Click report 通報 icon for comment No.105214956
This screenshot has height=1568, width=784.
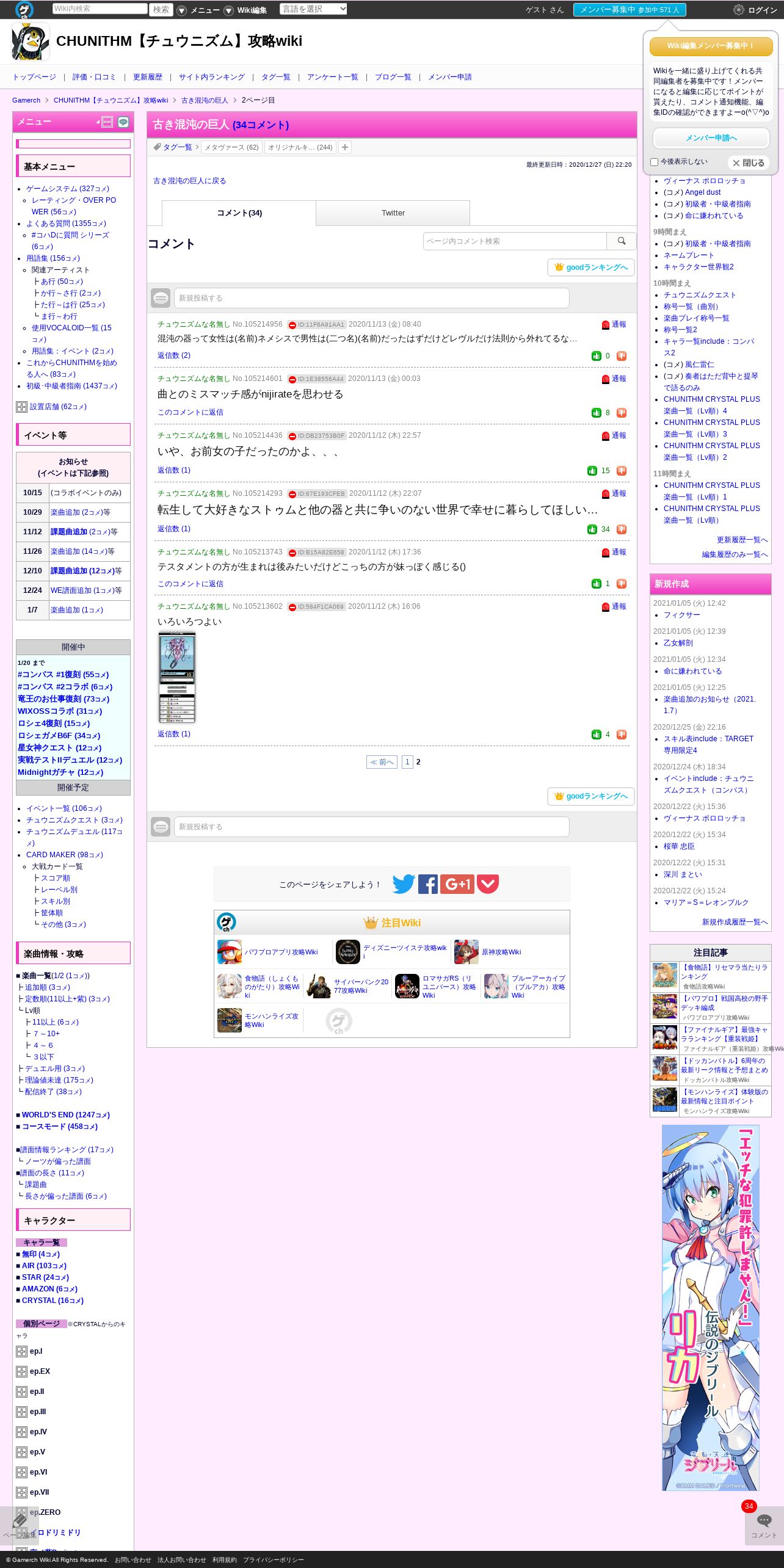click(x=606, y=325)
